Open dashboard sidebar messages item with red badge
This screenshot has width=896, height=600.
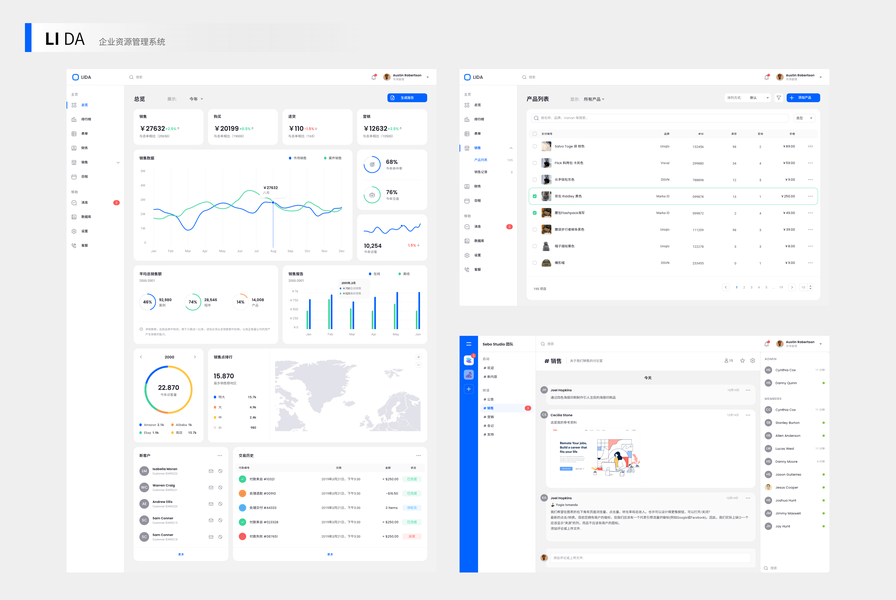tap(95, 203)
